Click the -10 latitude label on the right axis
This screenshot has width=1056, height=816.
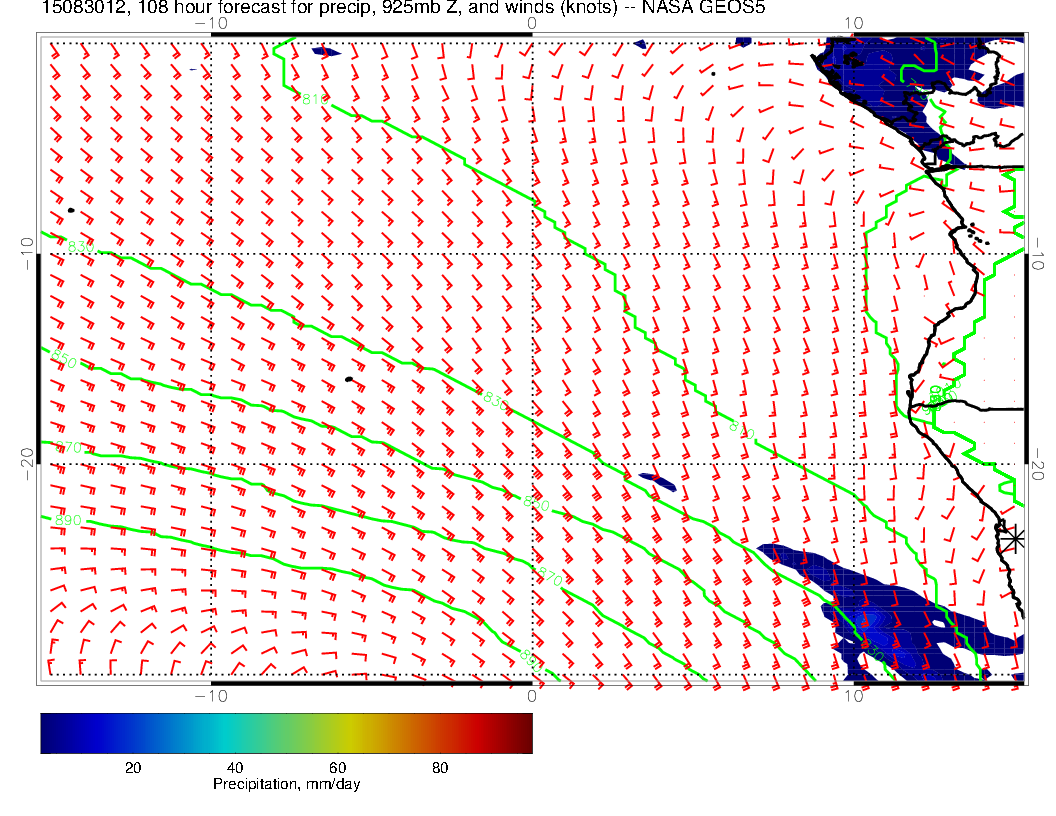pos(1039,252)
